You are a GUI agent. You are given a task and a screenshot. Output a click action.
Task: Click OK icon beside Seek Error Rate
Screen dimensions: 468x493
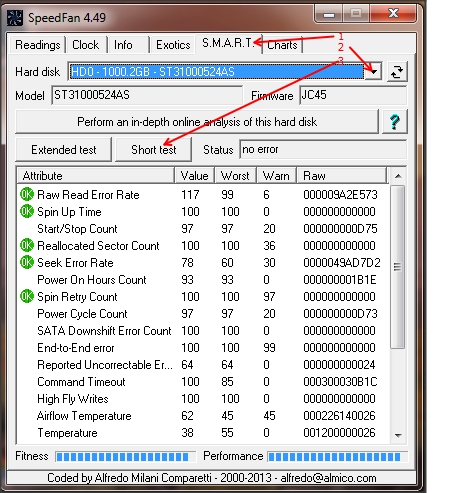27,262
